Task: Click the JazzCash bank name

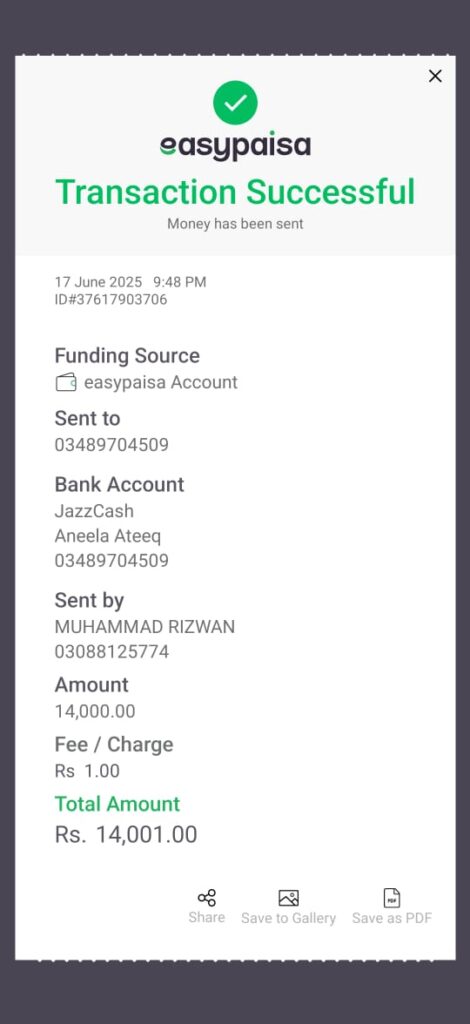Action: (94, 511)
